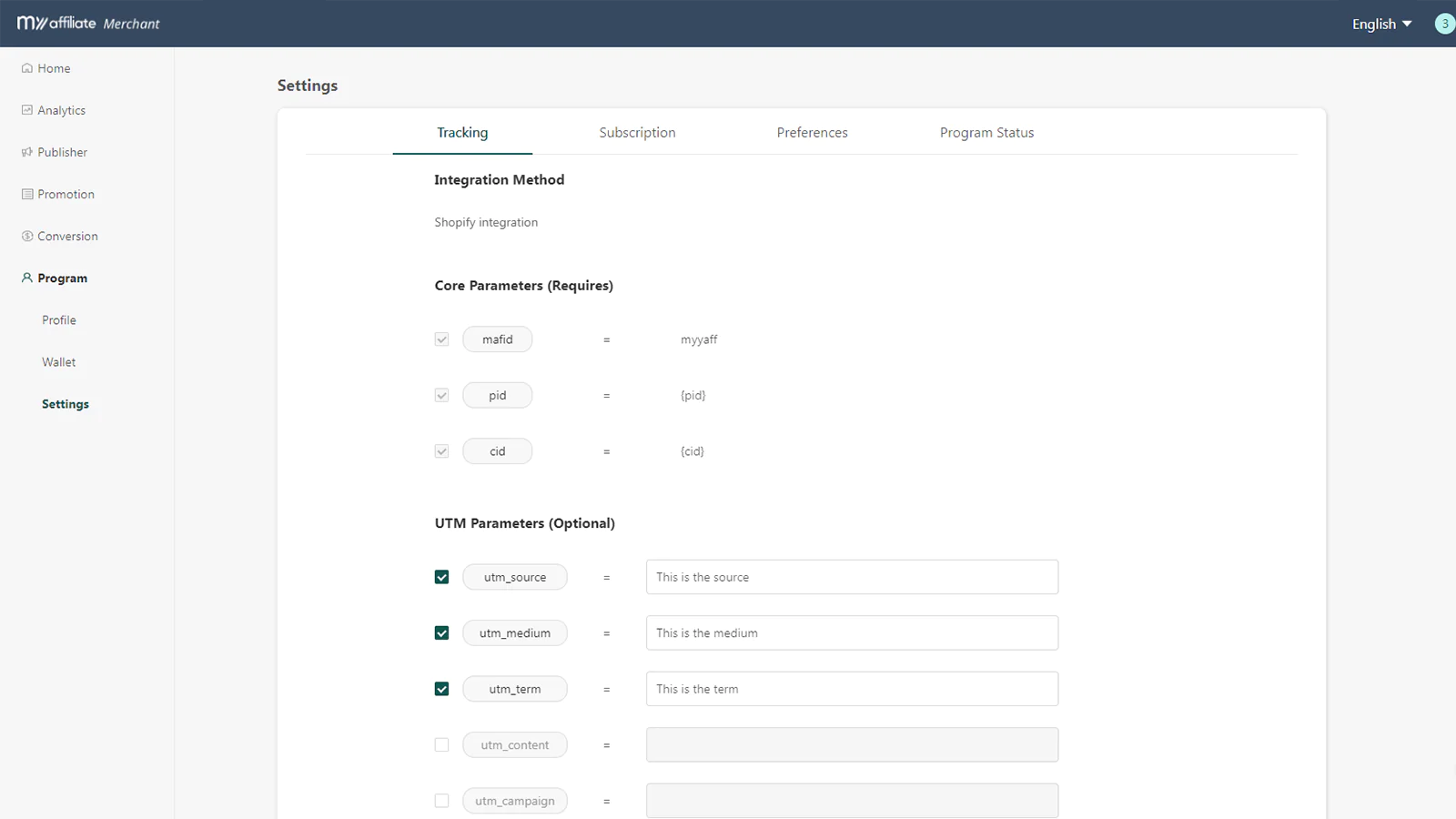
Task: Focus the utm_source text field
Action: pyautogui.click(x=852, y=577)
